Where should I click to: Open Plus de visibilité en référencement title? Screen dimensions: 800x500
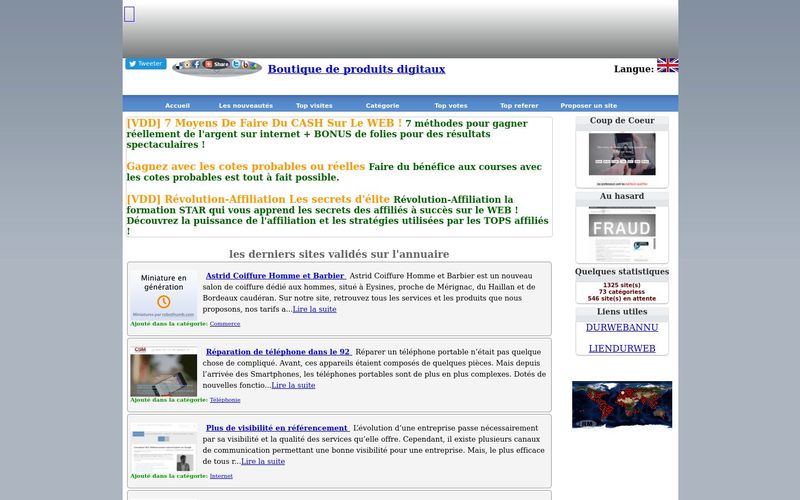pos(277,428)
